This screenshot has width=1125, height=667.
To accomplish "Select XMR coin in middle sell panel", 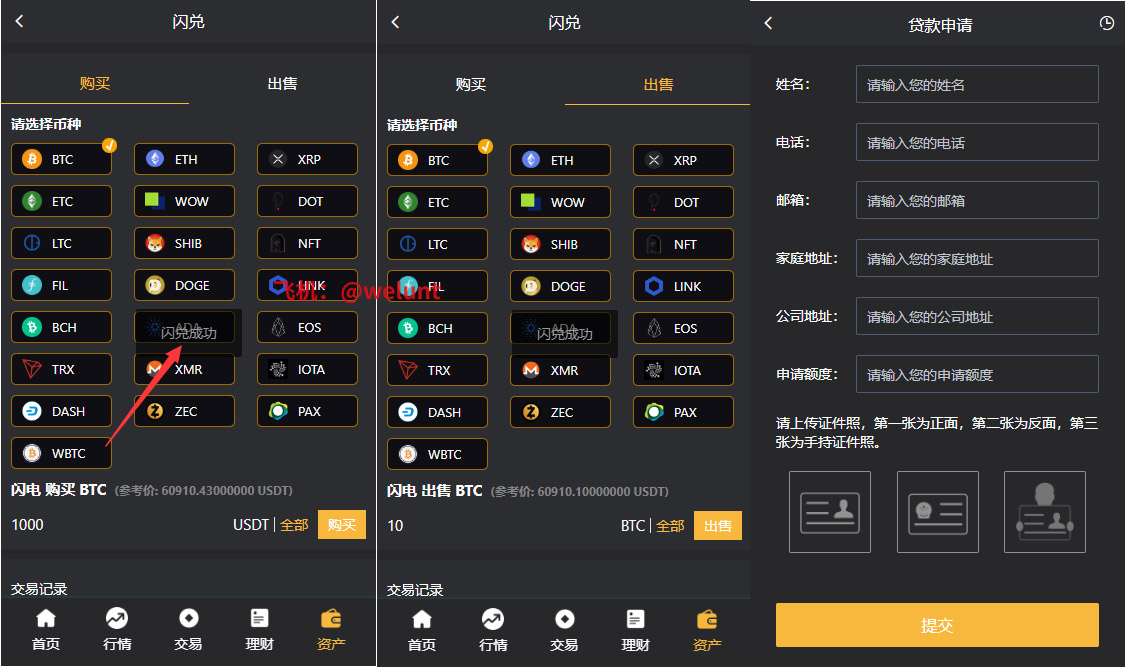I will 560,370.
